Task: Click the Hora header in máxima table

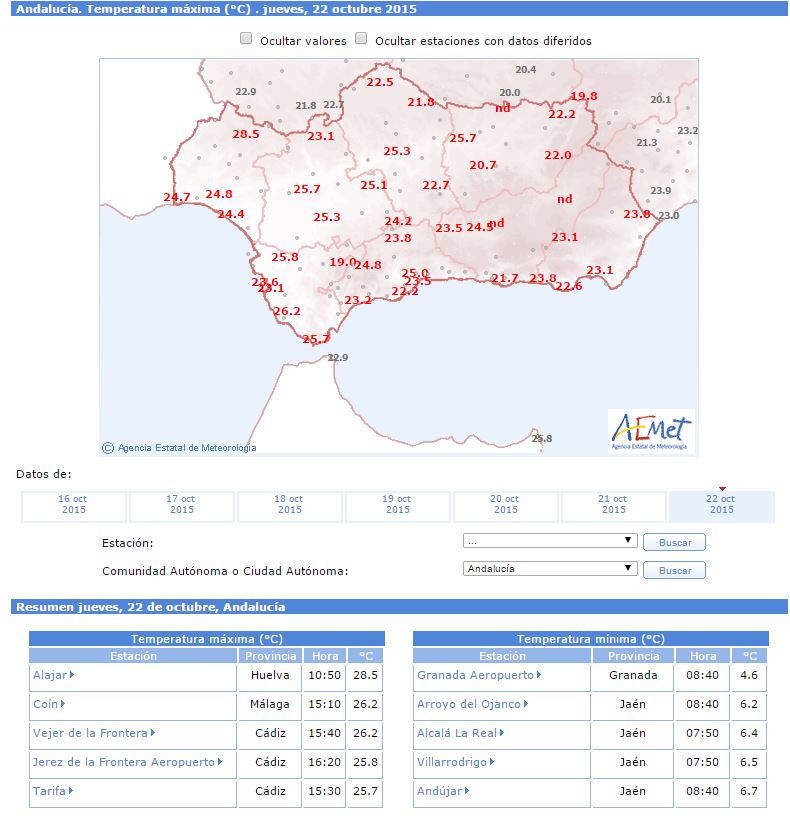Action: [325, 656]
